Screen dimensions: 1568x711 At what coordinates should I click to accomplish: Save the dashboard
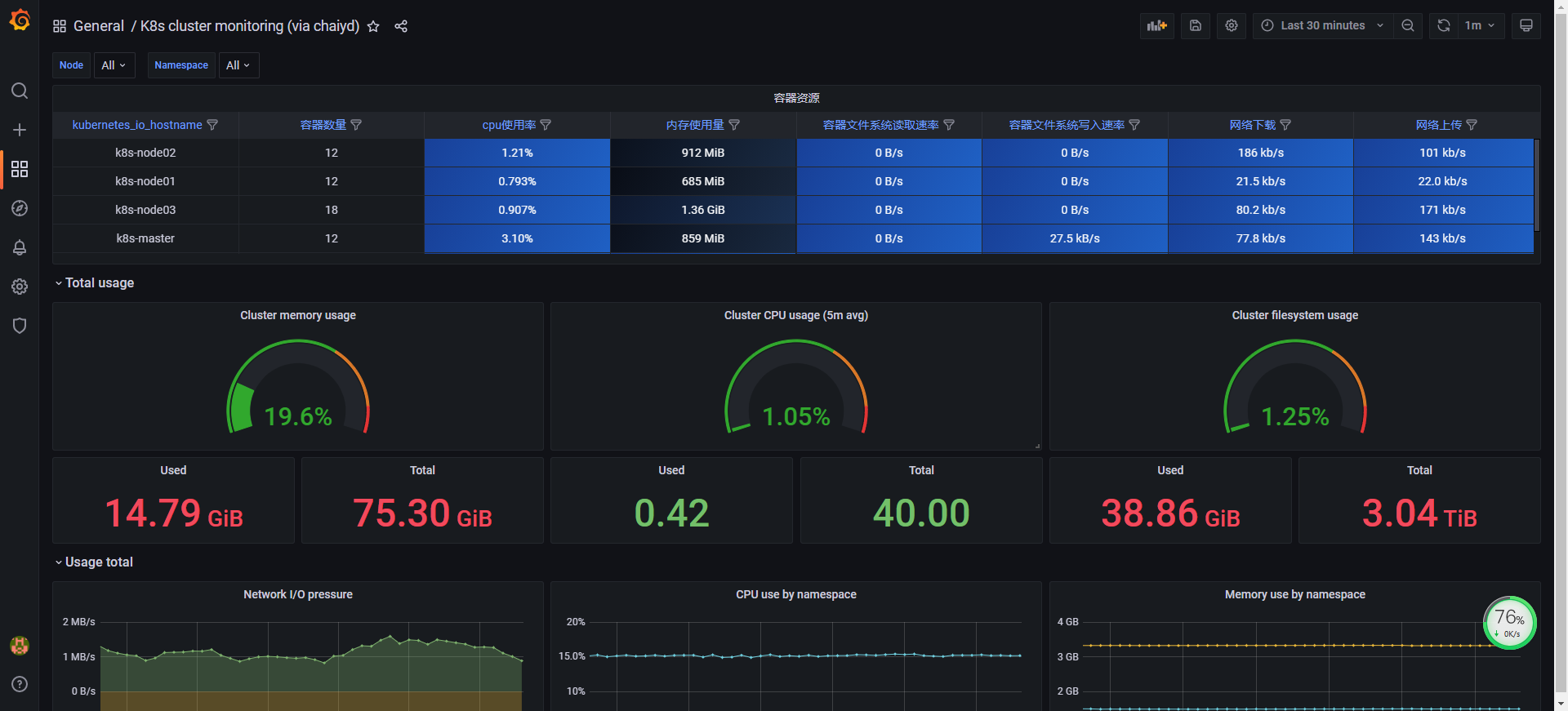click(x=1196, y=26)
